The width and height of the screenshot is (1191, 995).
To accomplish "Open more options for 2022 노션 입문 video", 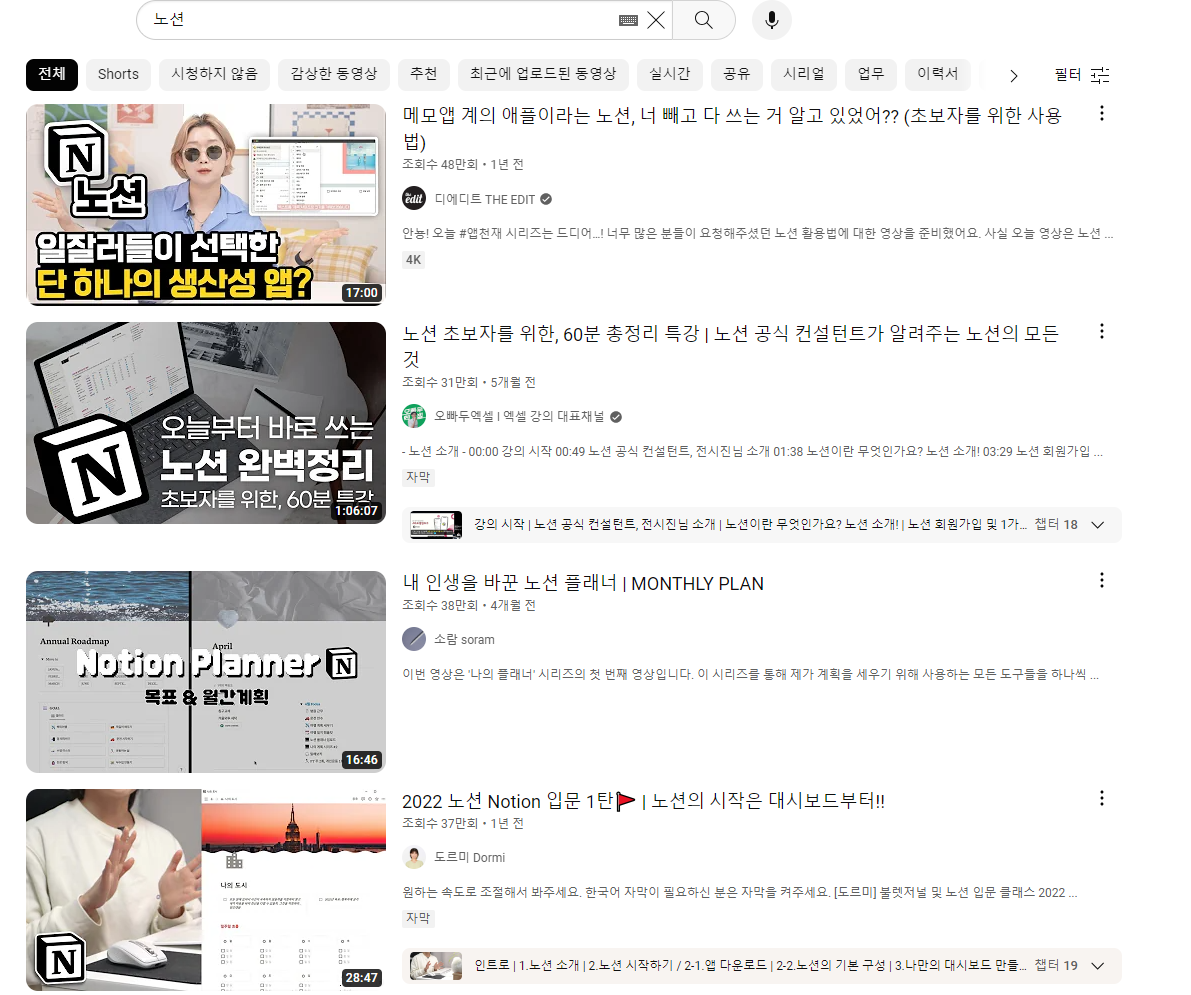I will click(x=1101, y=798).
